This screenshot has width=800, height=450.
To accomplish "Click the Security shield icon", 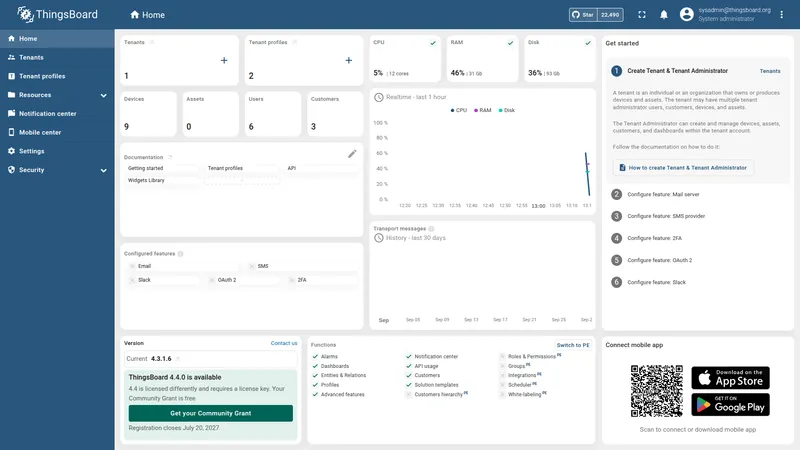I will click(x=11, y=170).
